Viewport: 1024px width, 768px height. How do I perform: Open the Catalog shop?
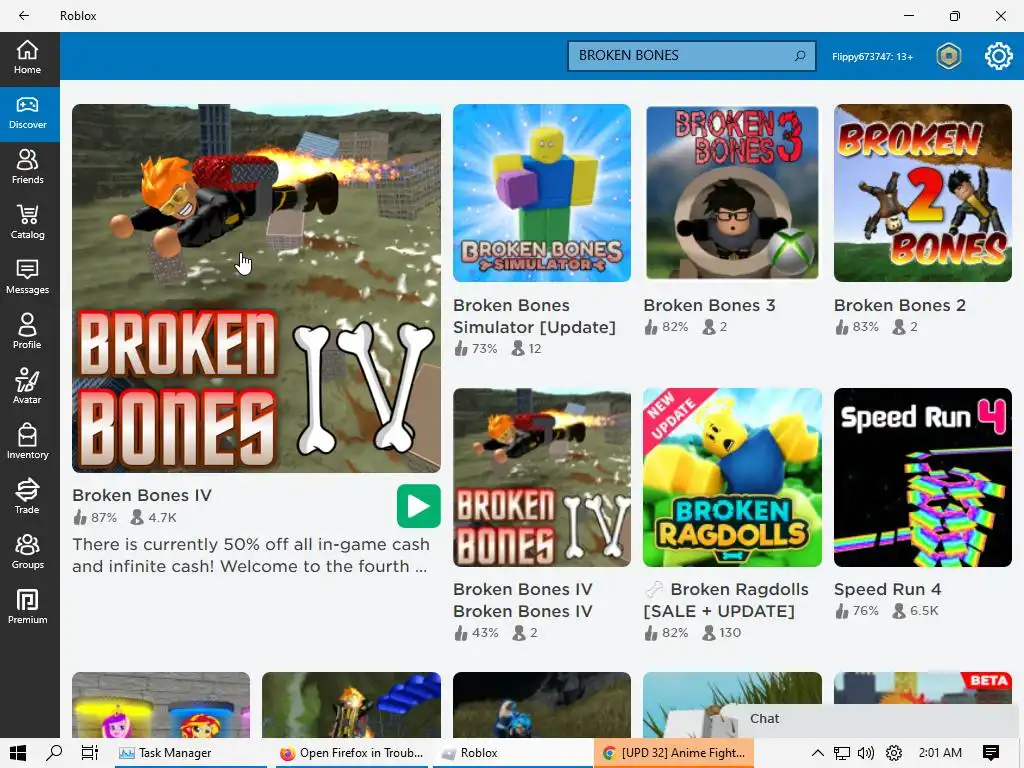(27, 223)
